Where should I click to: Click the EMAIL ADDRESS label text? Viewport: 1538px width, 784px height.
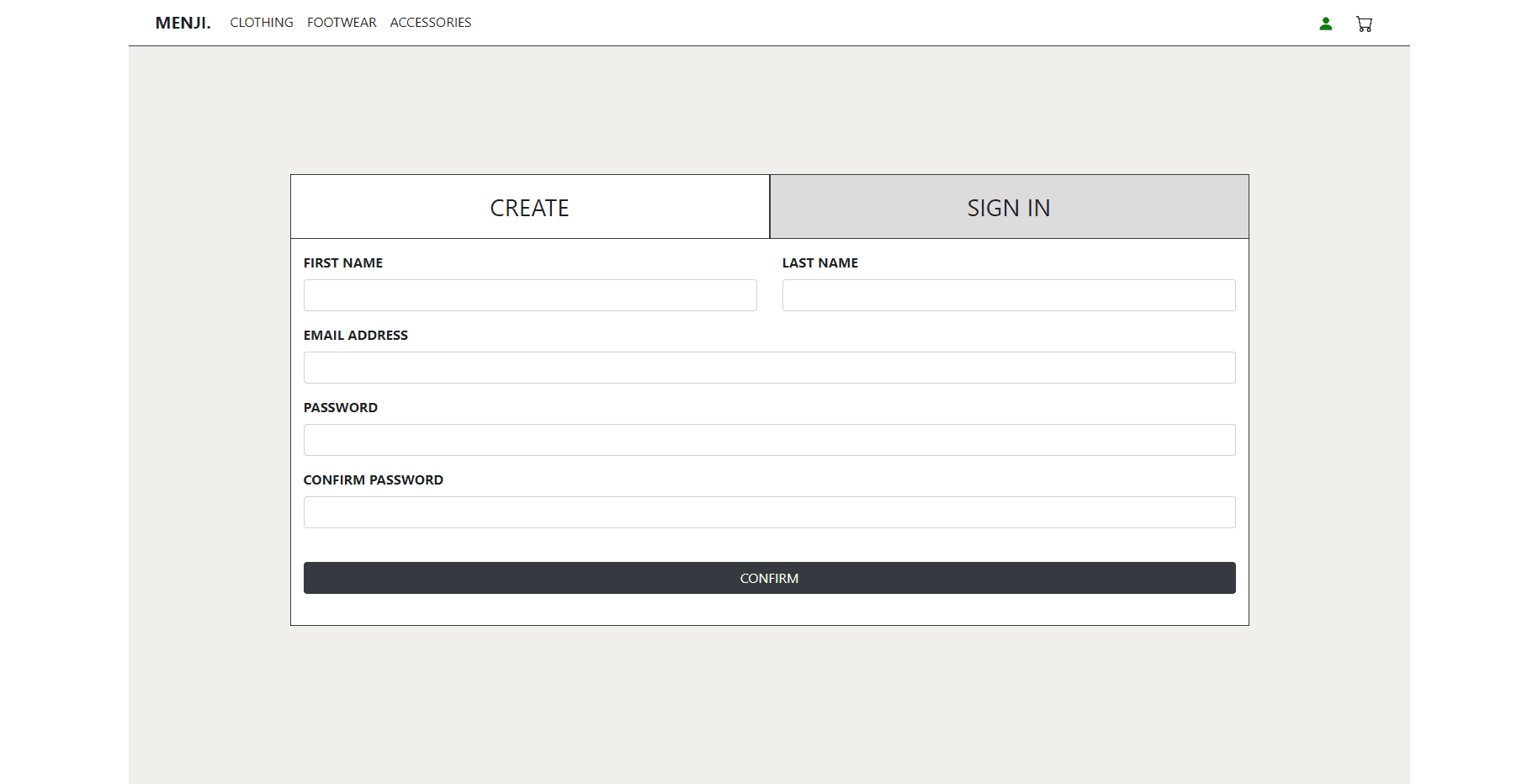(355, 336)
